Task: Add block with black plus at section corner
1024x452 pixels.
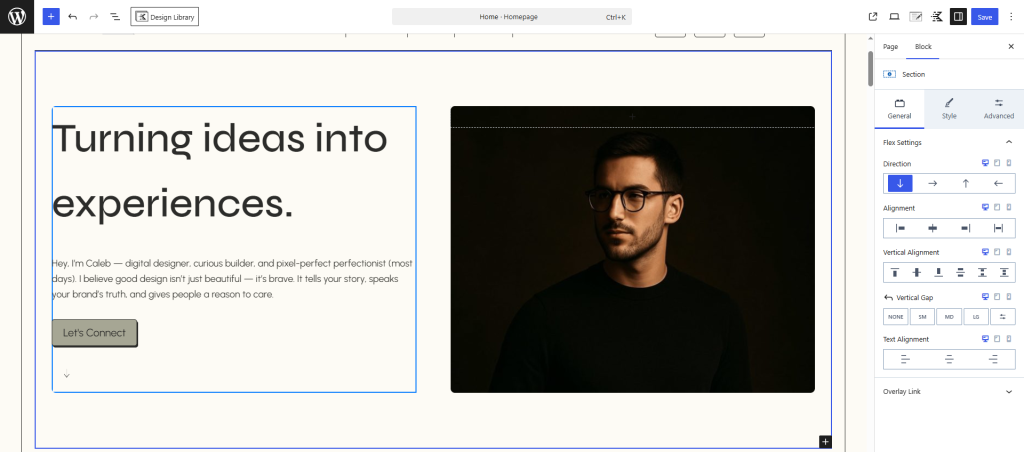Action: click(825, 442)
